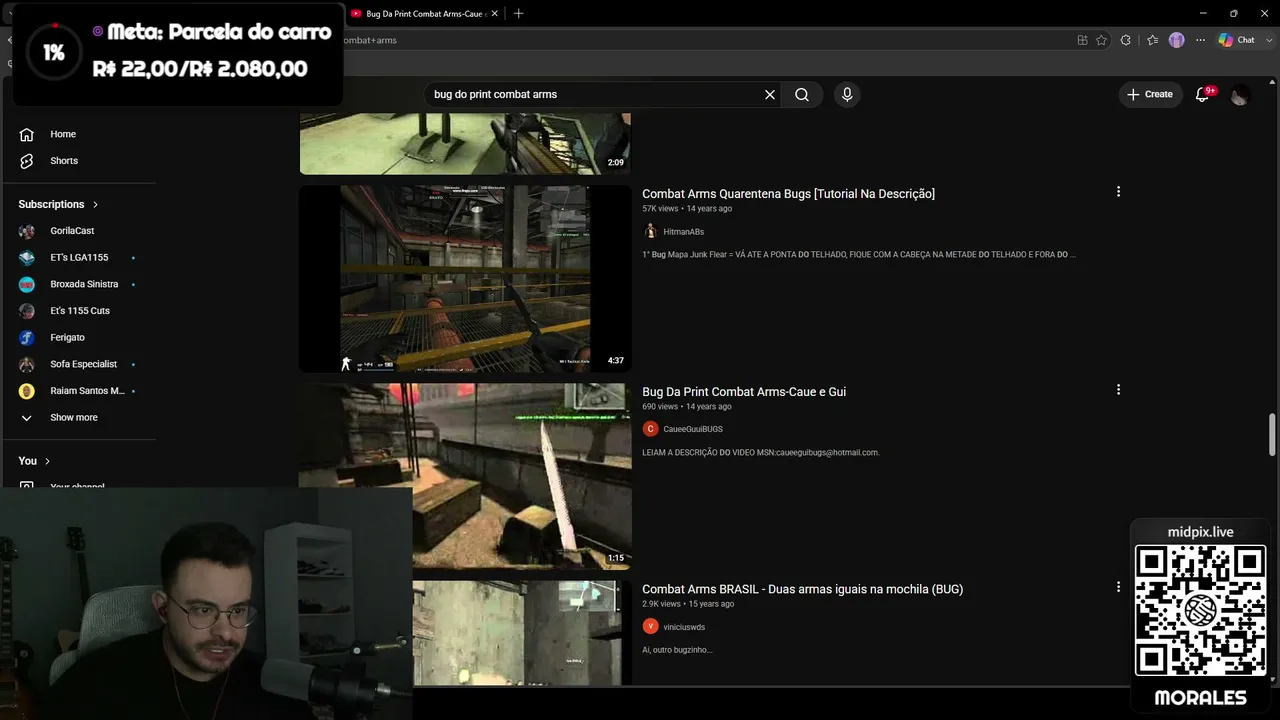
Task: Read the description starting '1° Bug Mapa Junk Flear'
Action: pos(859,255)
